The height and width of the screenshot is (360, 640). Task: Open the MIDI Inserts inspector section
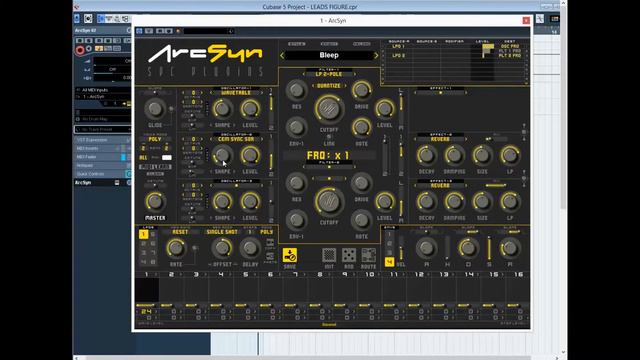coord(102,149)
